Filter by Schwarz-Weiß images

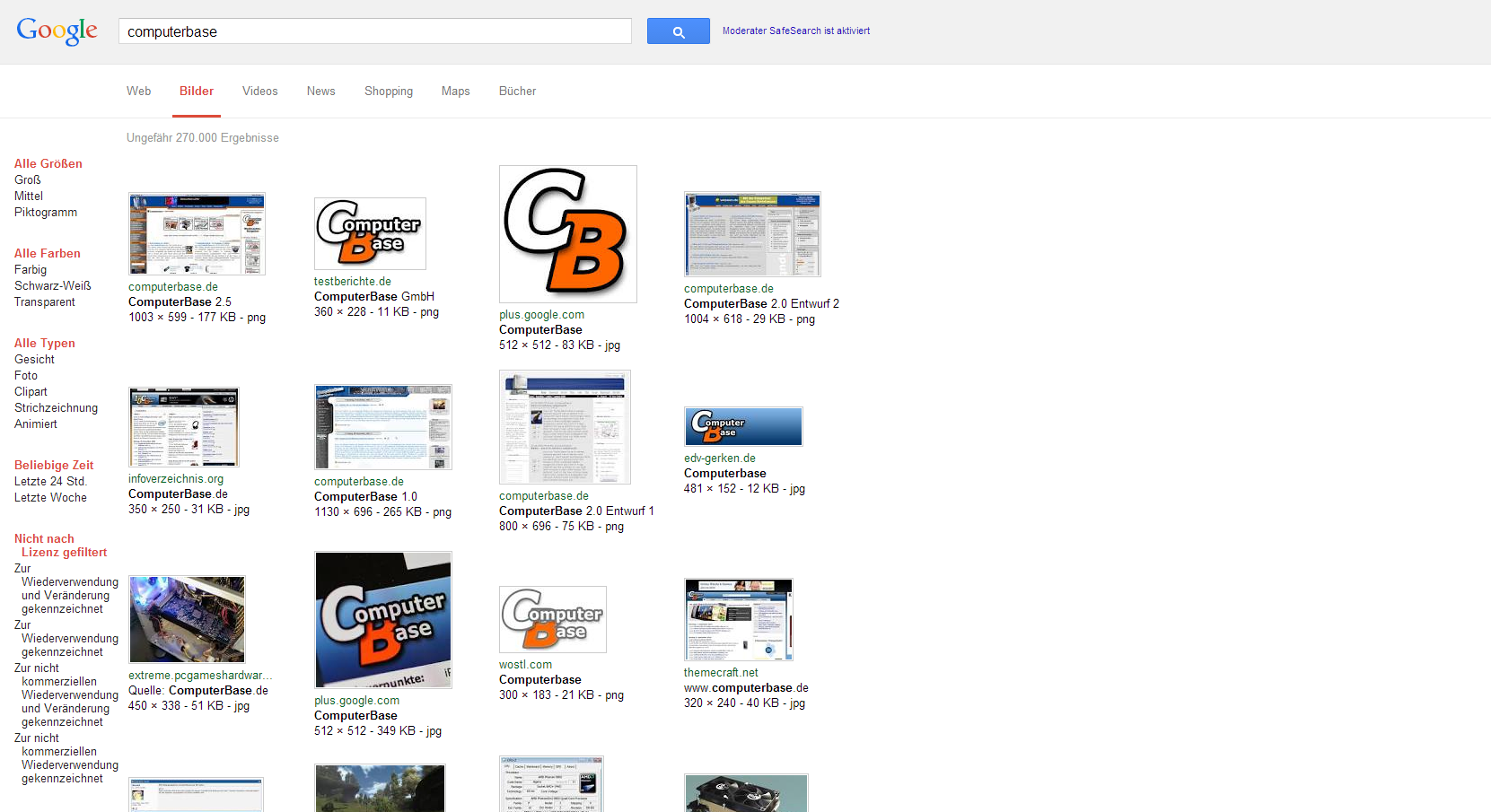click(x=53, y=285)
